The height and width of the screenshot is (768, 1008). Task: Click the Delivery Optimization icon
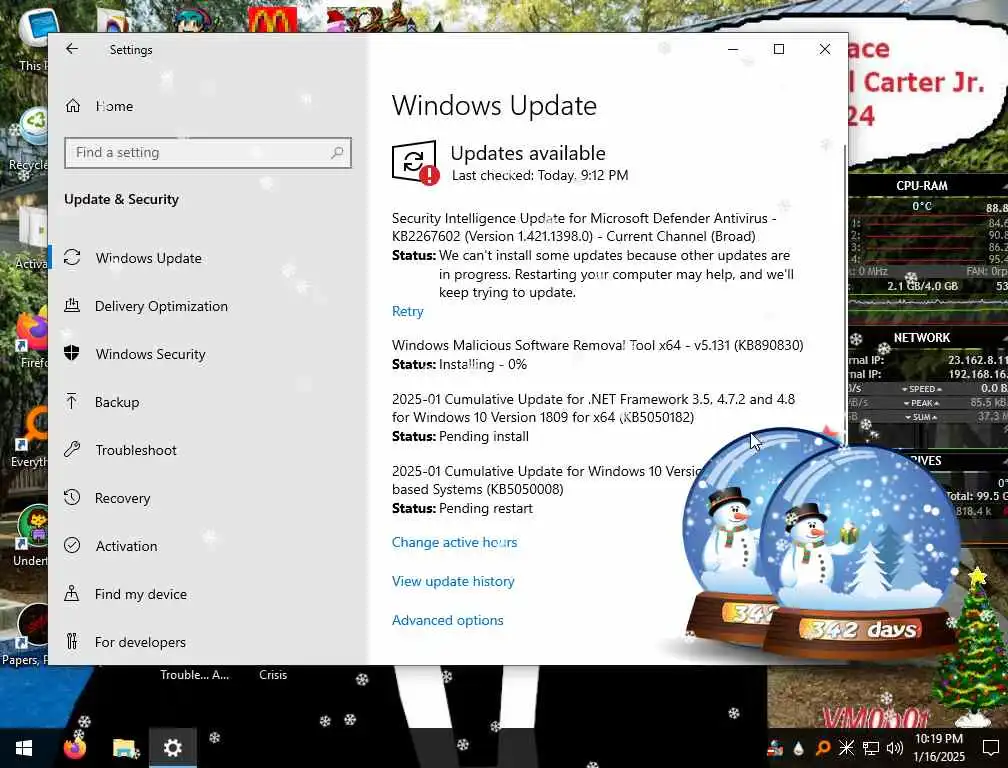coord(72,305)
